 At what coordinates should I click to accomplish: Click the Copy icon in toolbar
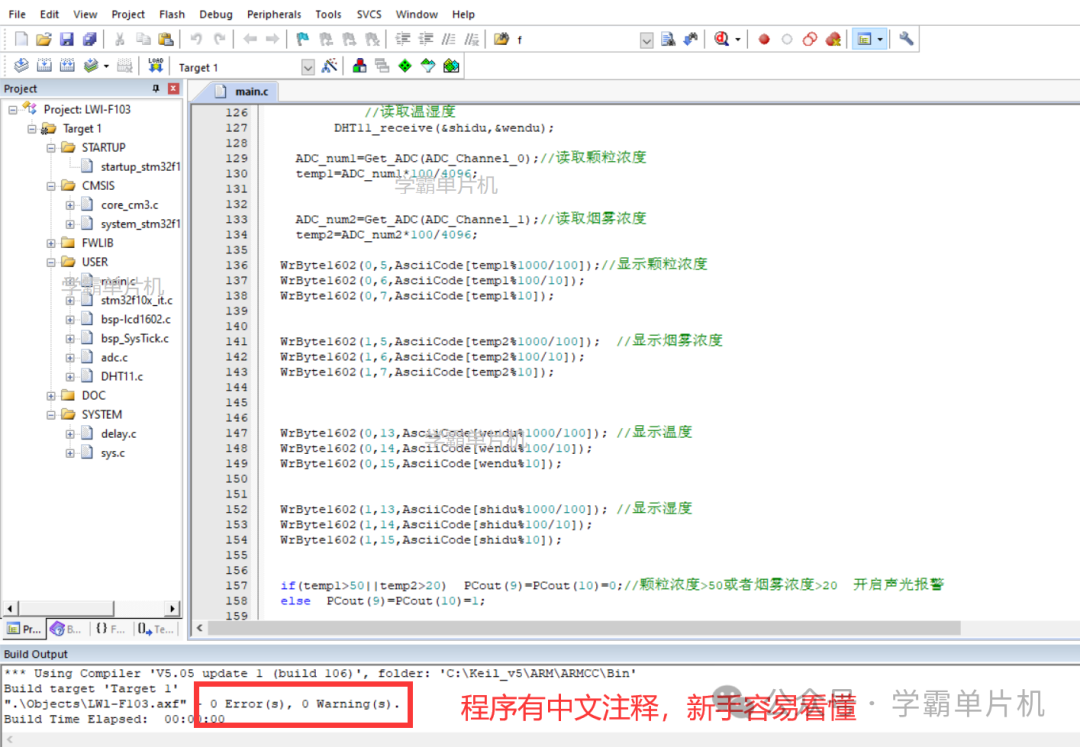tap(143, 39)
